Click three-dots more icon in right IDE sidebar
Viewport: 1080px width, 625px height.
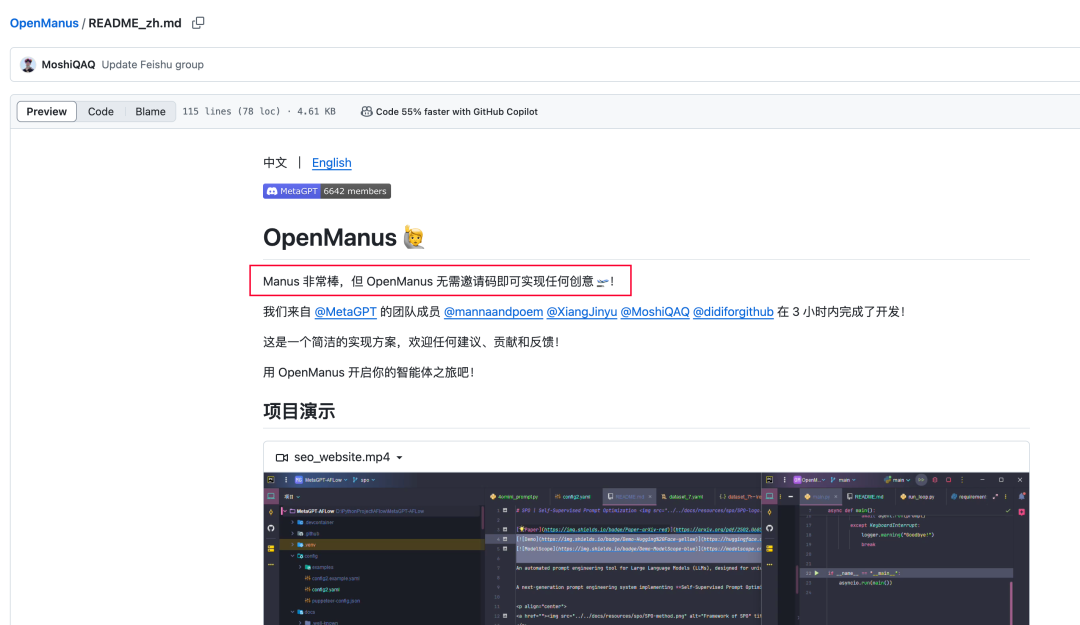(769, 564)
